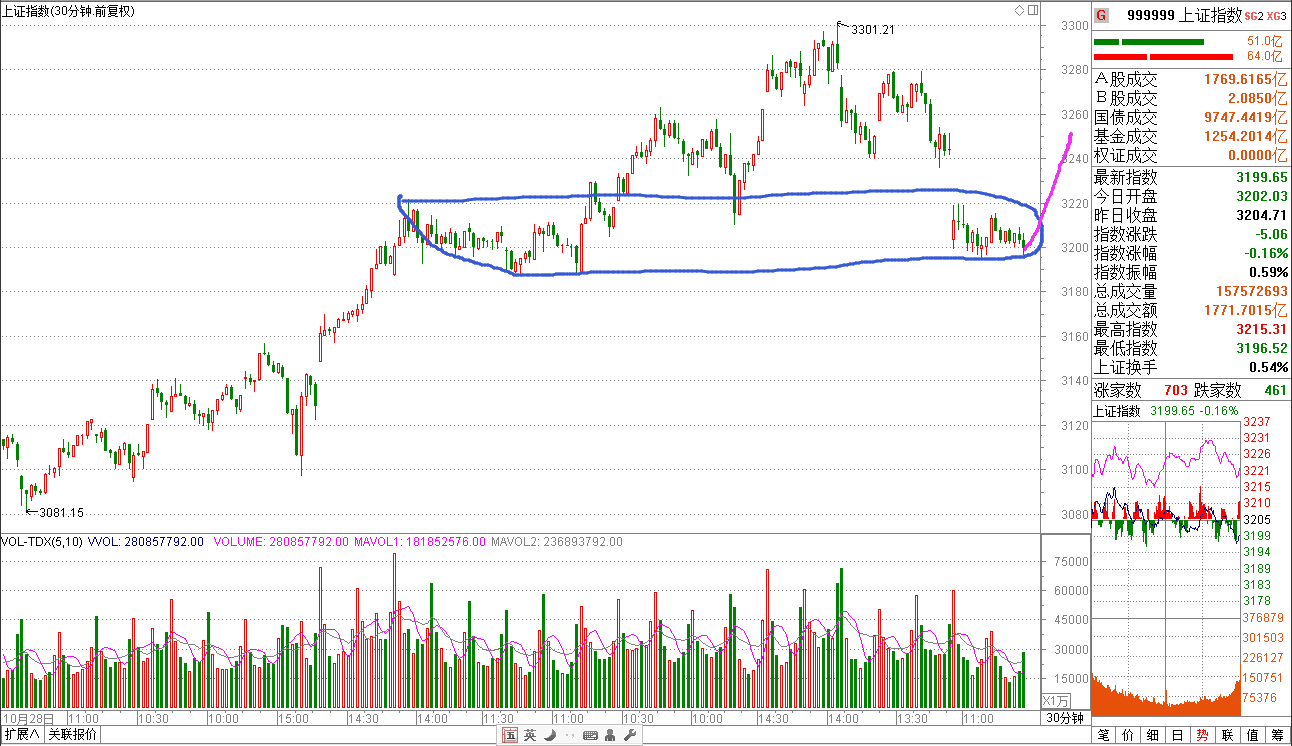Screen dimensions: 1292x746
Task: Click the diamond icon at chart top-right
Action: pos(1019,10)
